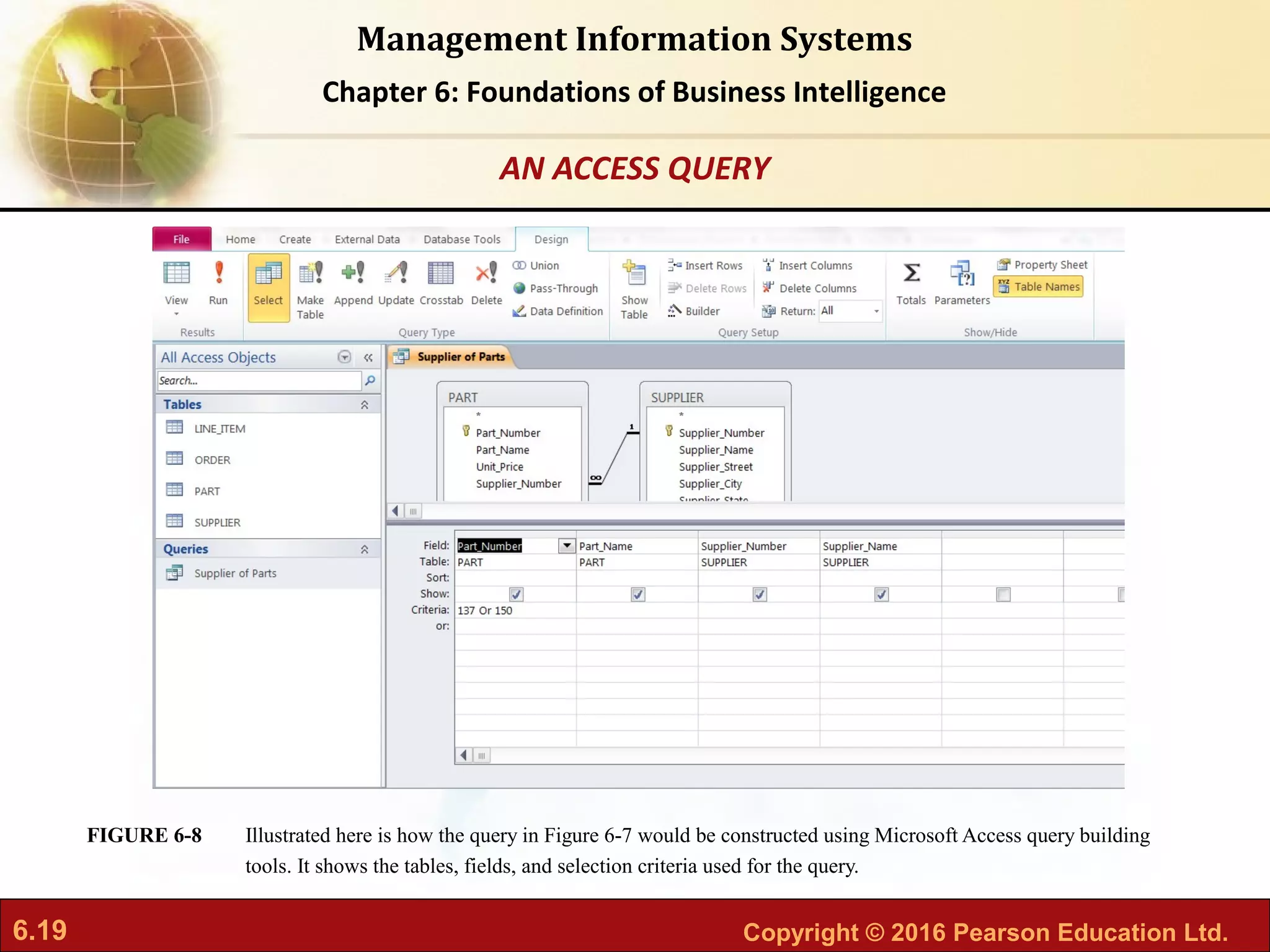Select the Pass-Through query option
1270x952 pixels.
556,288
